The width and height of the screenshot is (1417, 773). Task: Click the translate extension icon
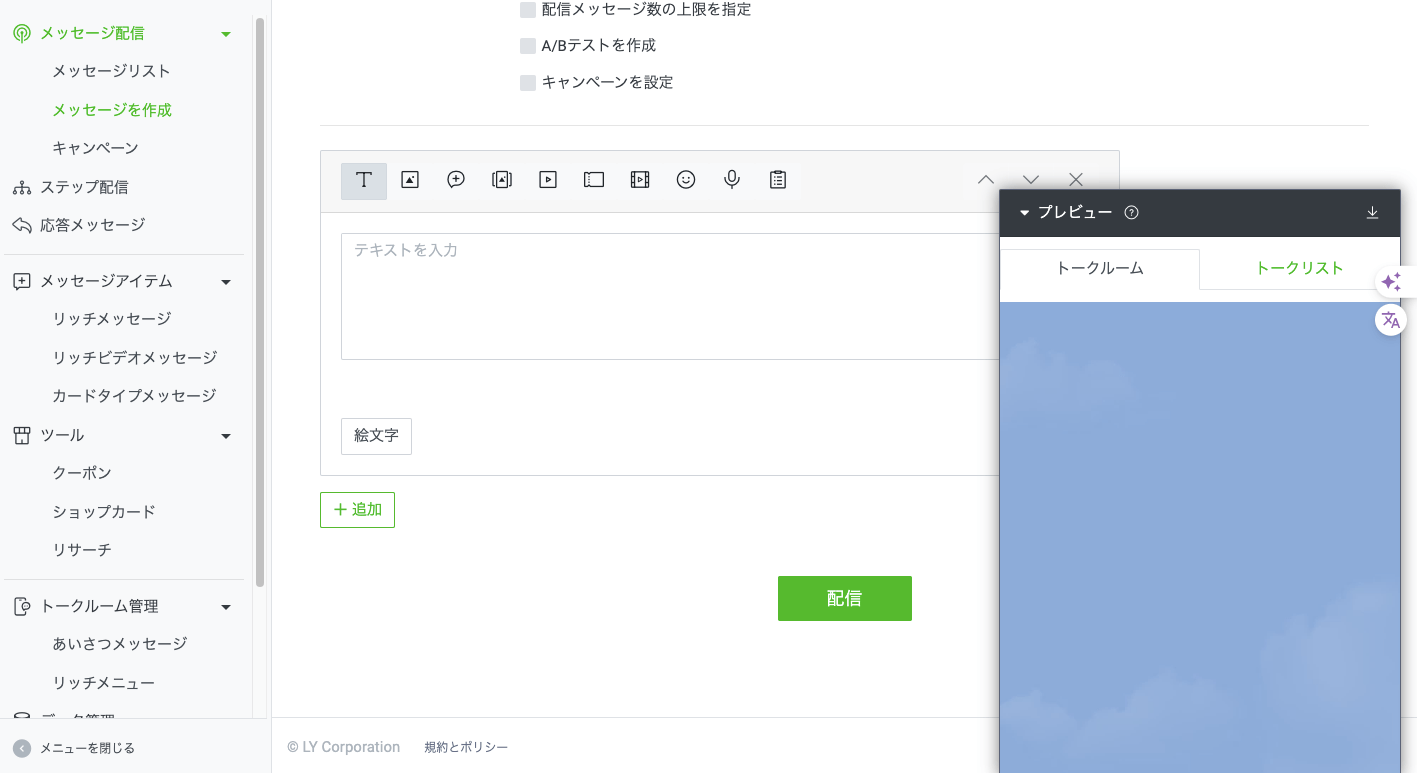click(1391, 320)
